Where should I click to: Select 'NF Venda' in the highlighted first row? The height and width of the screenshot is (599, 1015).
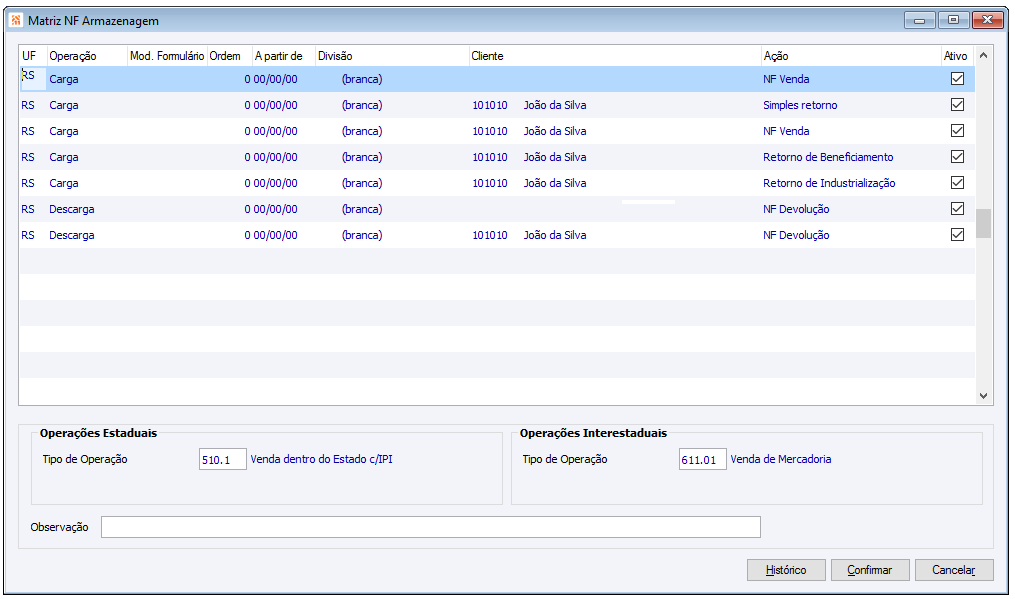coord(786,79)
